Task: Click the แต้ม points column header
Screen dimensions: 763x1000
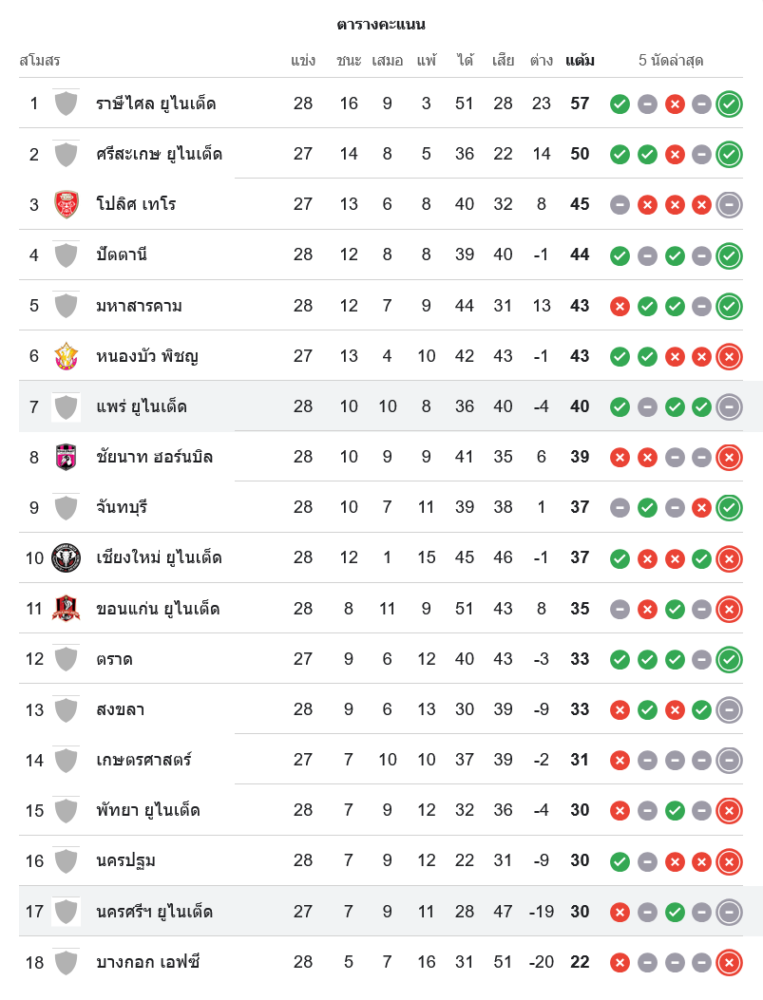Action: (x=580, y=60)
